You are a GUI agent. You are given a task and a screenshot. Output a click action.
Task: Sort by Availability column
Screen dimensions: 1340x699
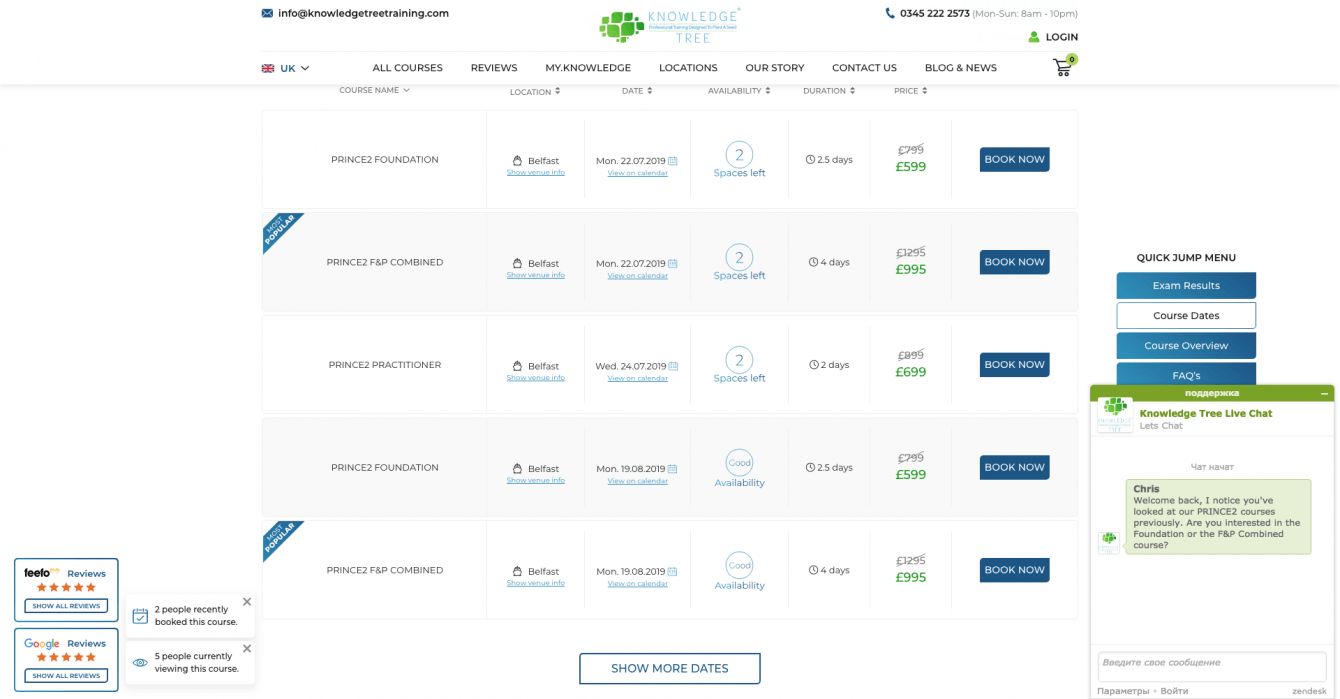tap(739, 90)
